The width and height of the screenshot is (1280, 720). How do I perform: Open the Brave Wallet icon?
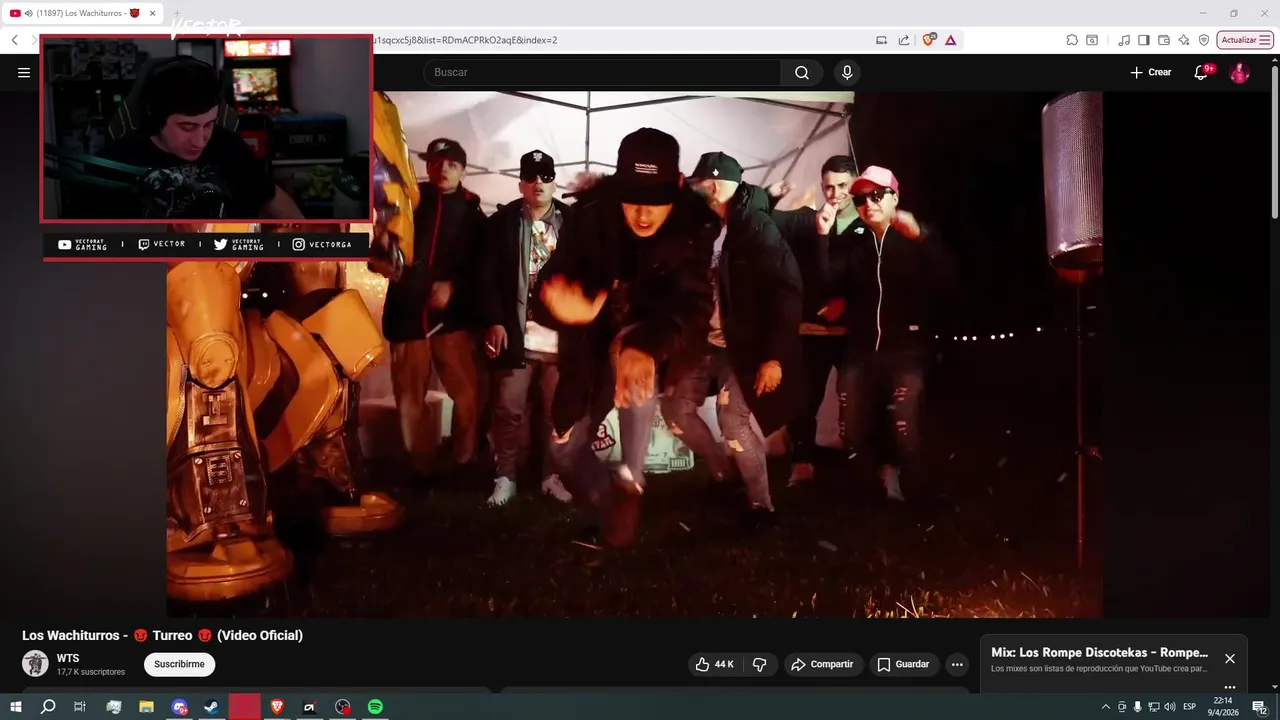[1164, 40]
